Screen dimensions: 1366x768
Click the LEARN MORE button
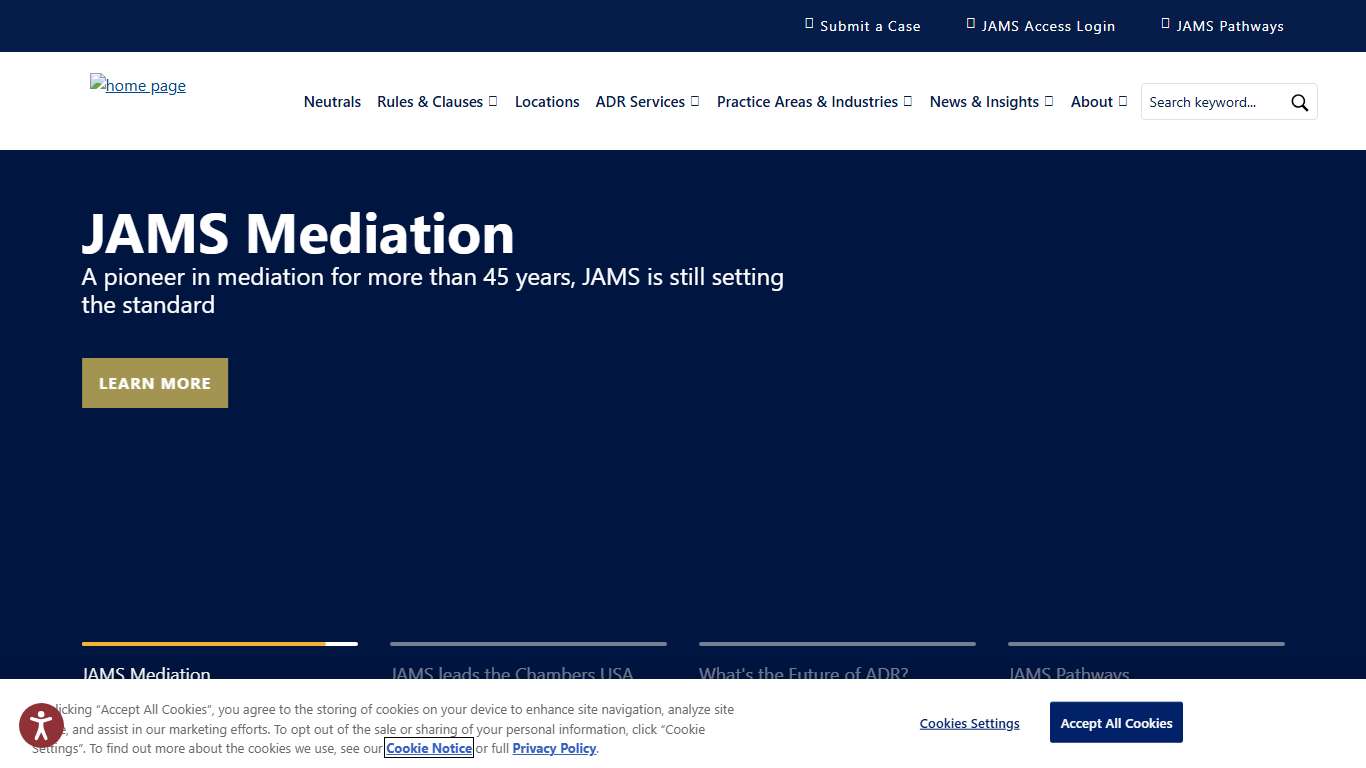(x=155, y=383)
